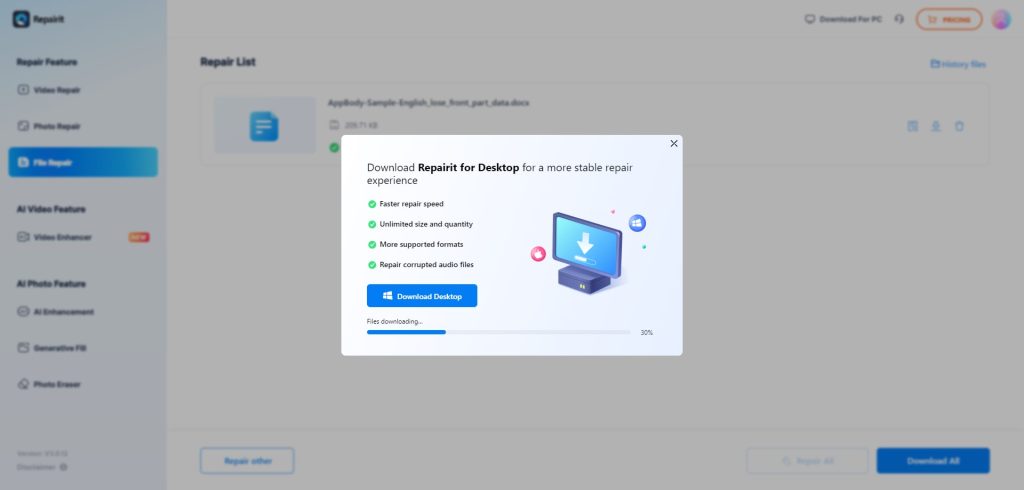Click 'Unlimited size and quantity' text
The image size is (1024, 490).
point(426,224)
